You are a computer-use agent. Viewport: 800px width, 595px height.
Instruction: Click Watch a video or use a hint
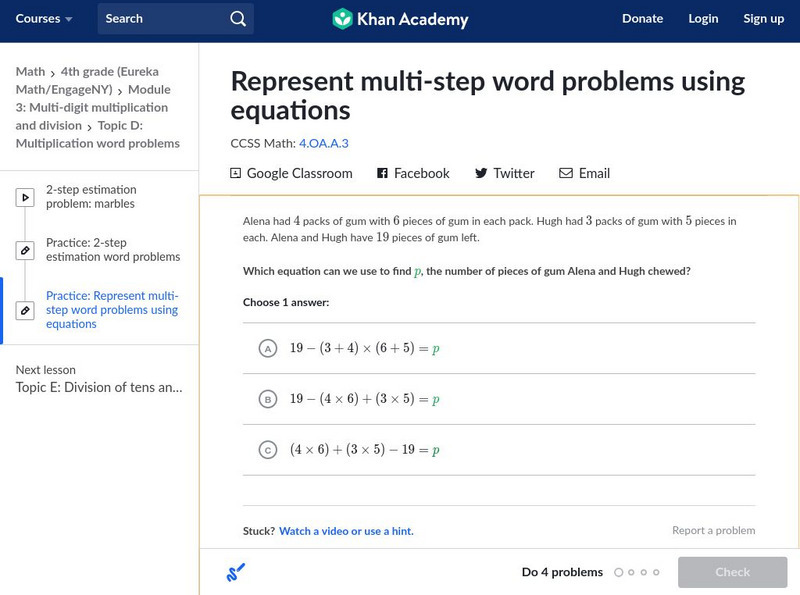(x=346, y=531)
